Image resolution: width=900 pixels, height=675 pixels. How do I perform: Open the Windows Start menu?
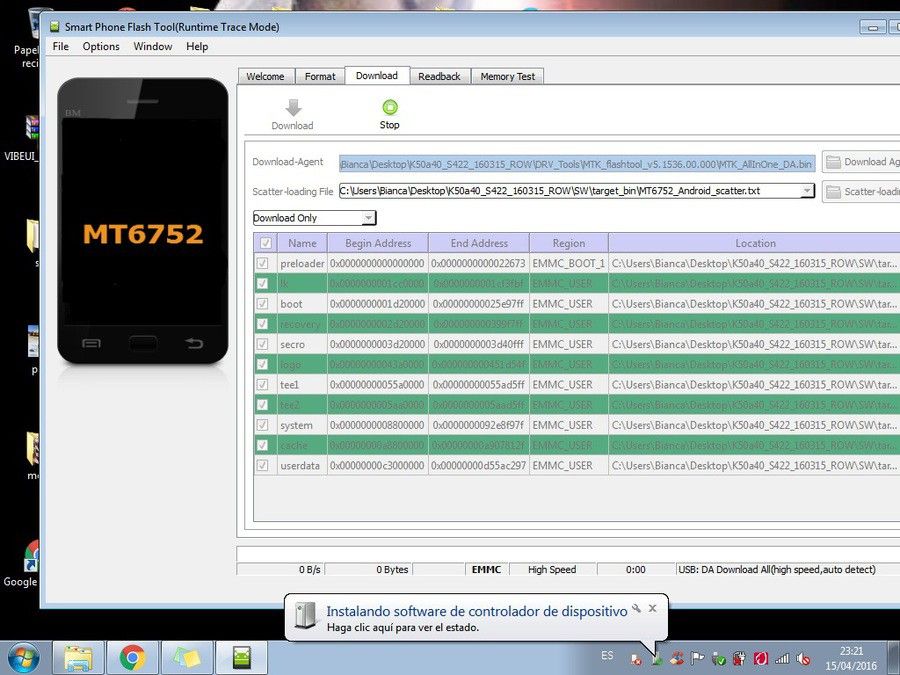point(24,658)
